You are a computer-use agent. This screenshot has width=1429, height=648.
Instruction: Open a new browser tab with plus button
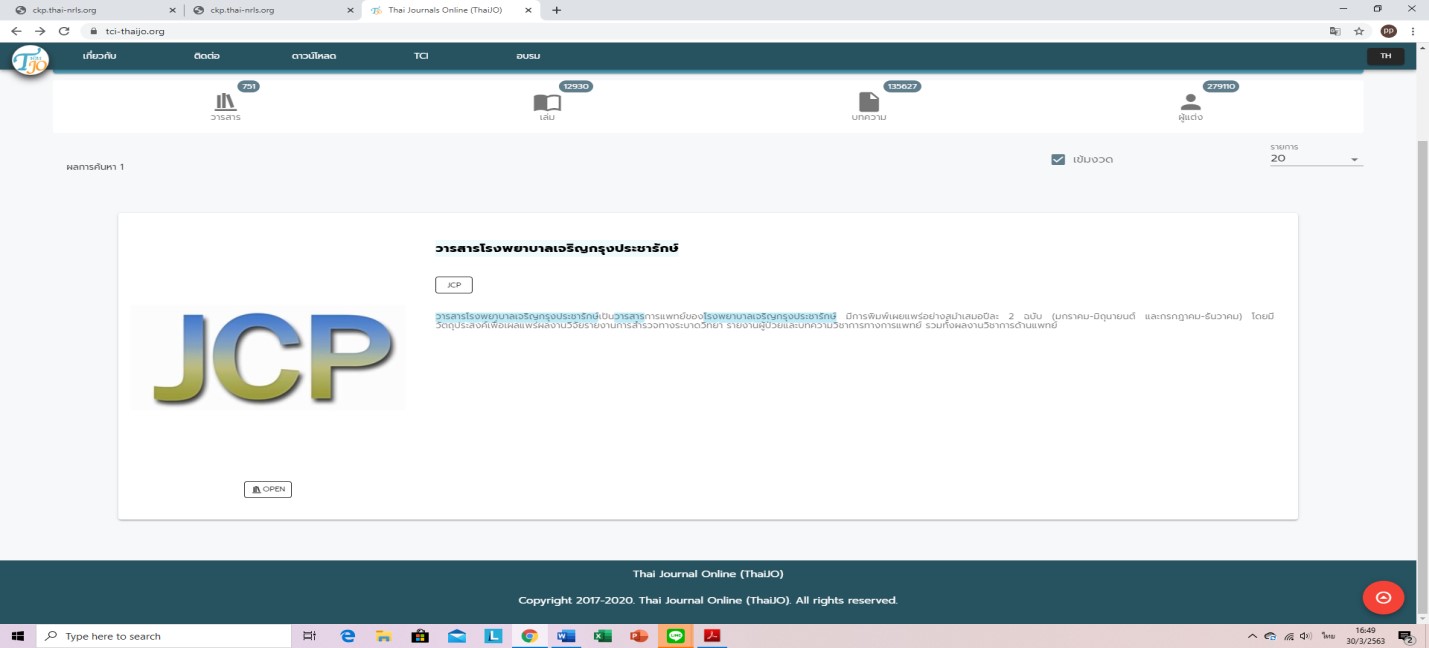[557, 10]
